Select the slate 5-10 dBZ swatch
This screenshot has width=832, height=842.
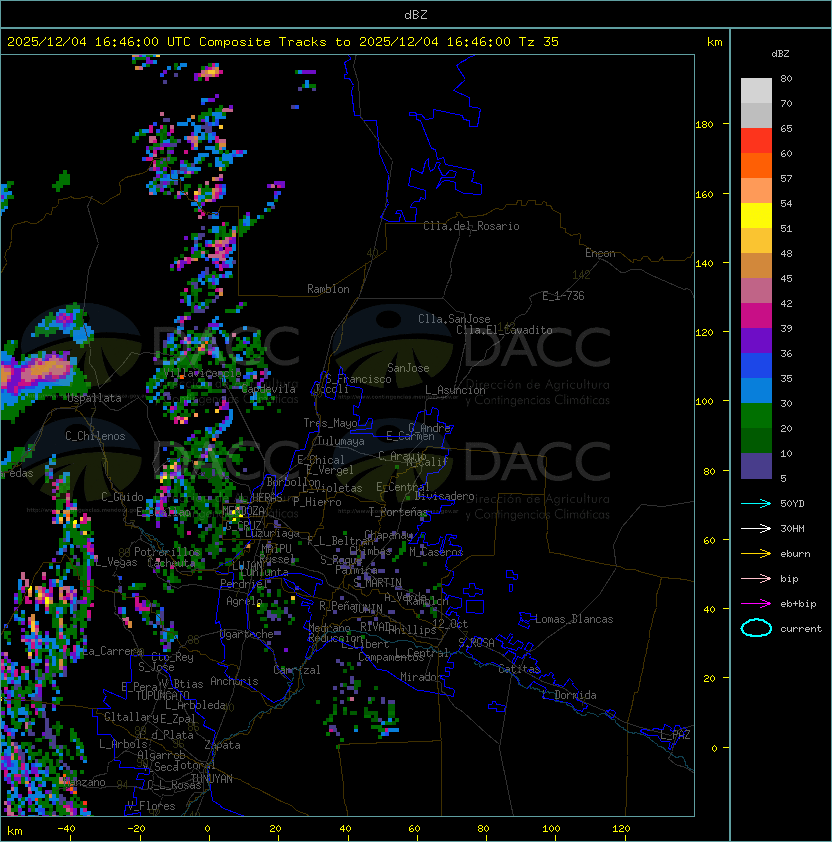click(x=756, y=466)
